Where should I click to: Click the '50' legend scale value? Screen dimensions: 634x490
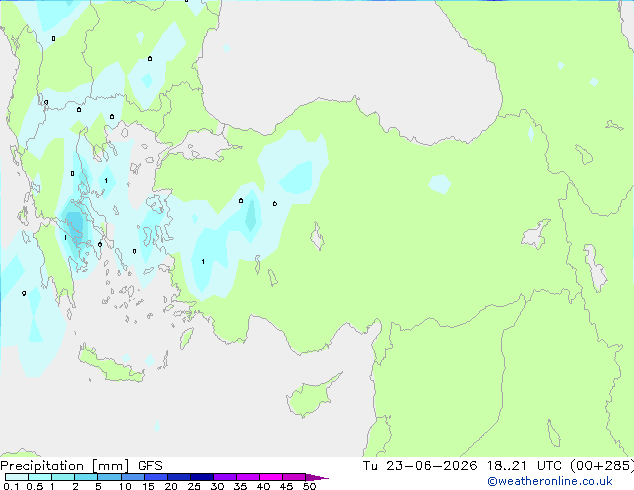pyautogui.click(x=310, y=486)
